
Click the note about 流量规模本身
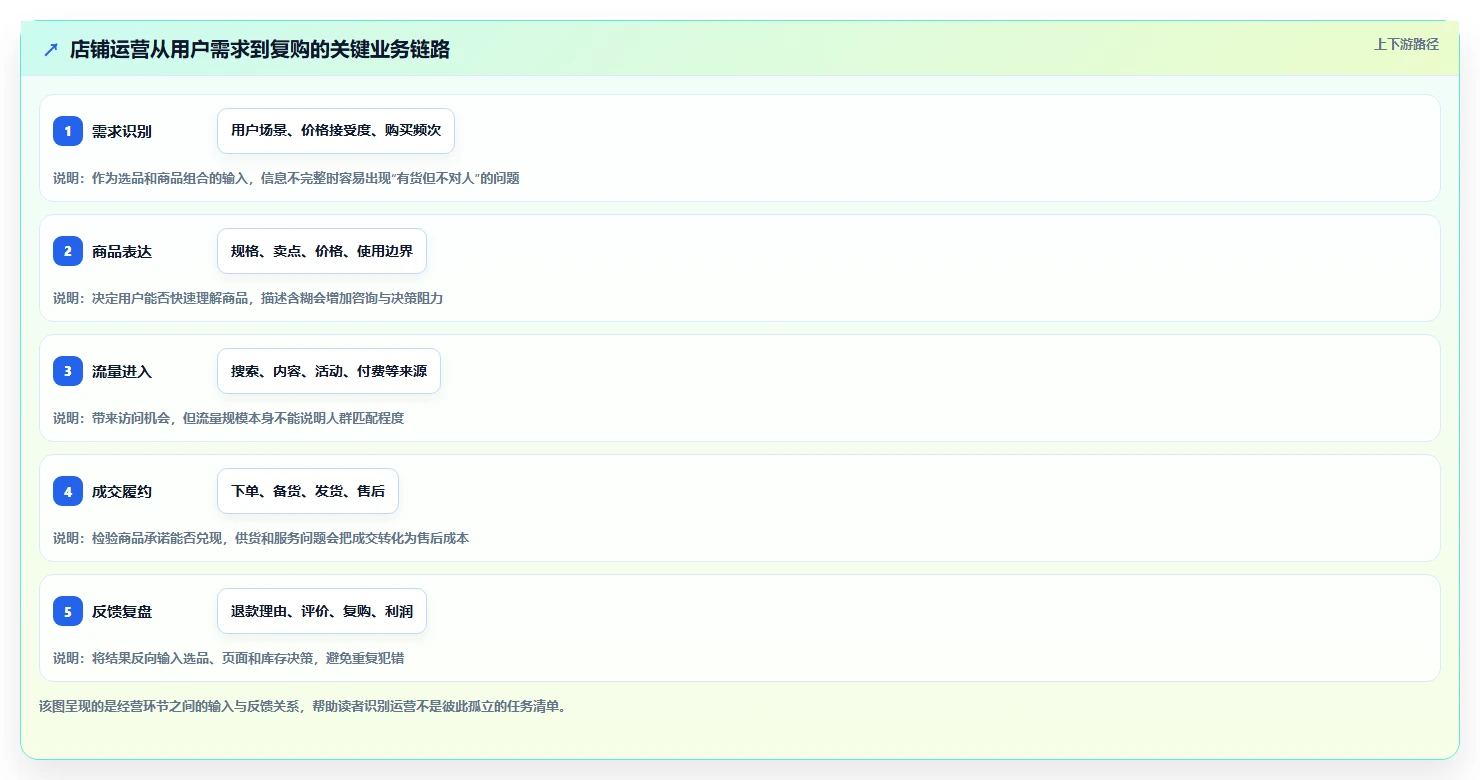coord(229,418)
